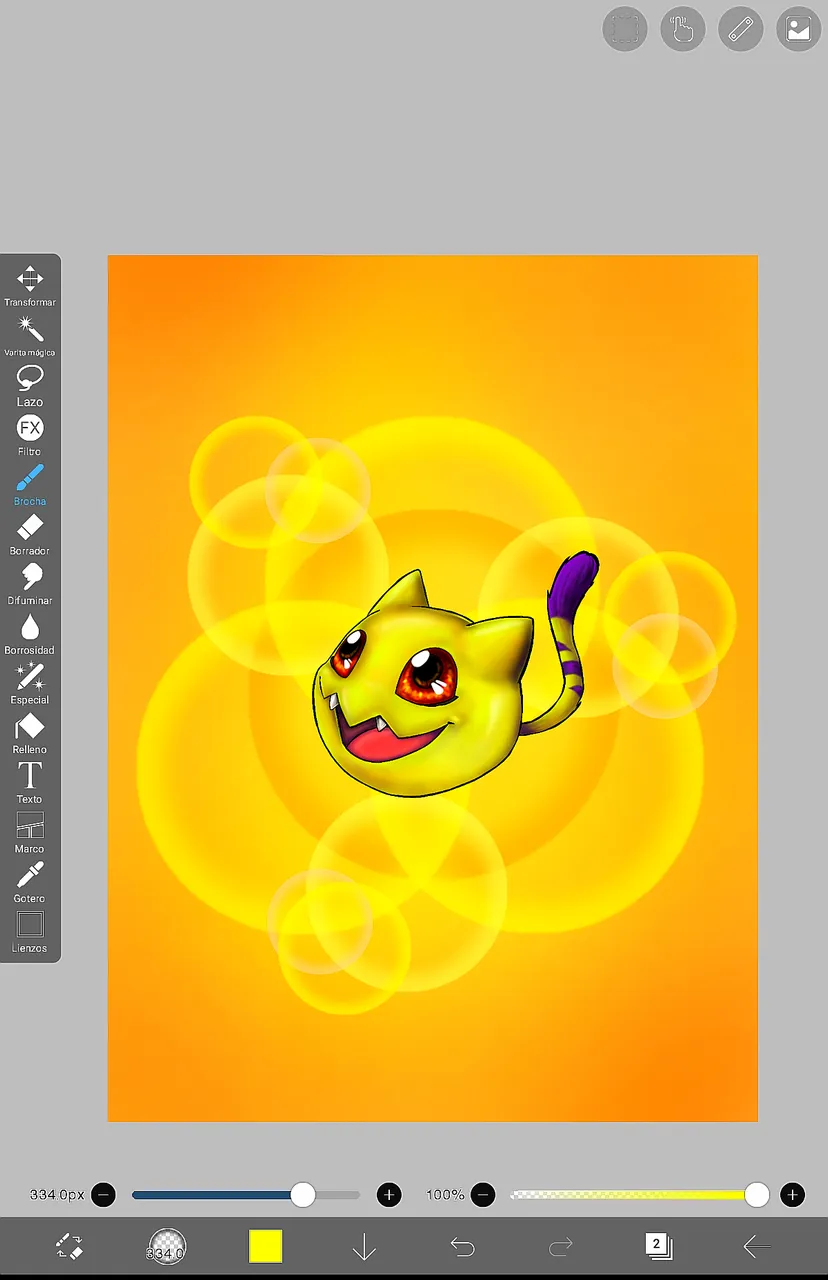
Task: Click the brush size slider handle
Action: (x=303, y=1194)
